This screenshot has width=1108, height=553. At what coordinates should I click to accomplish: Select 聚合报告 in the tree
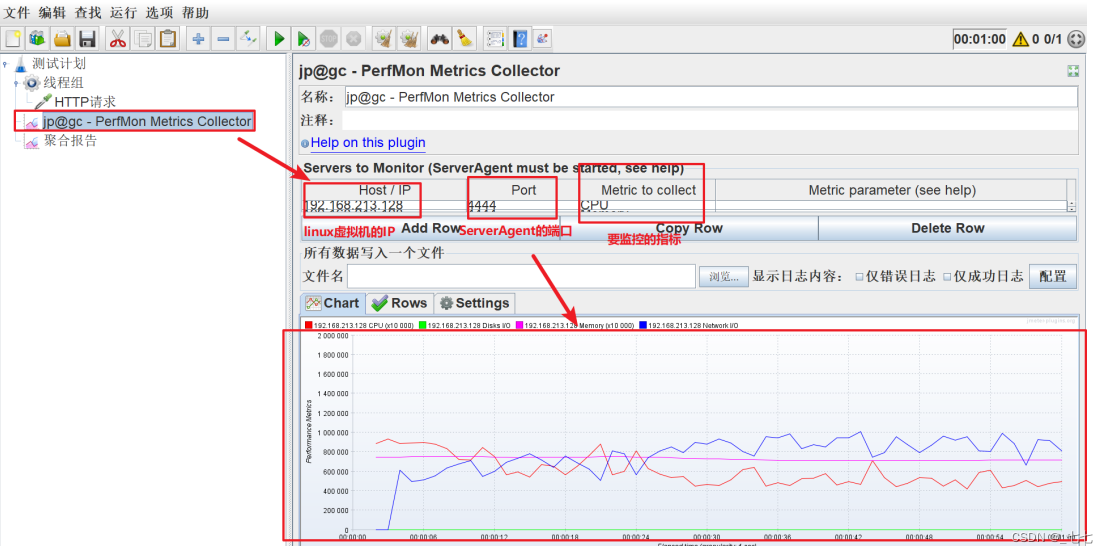71,141
